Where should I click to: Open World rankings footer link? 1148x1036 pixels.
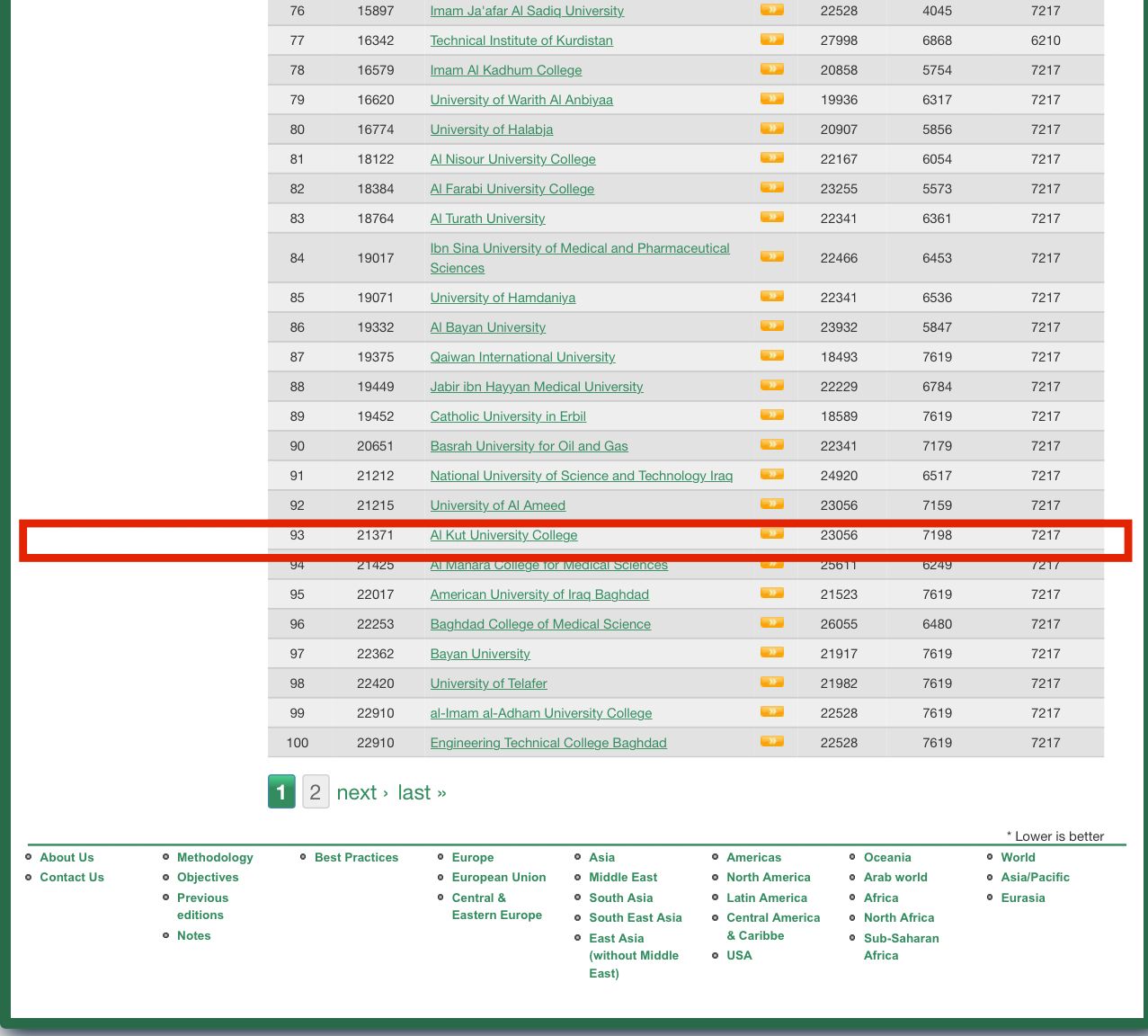pos(1018,857)
